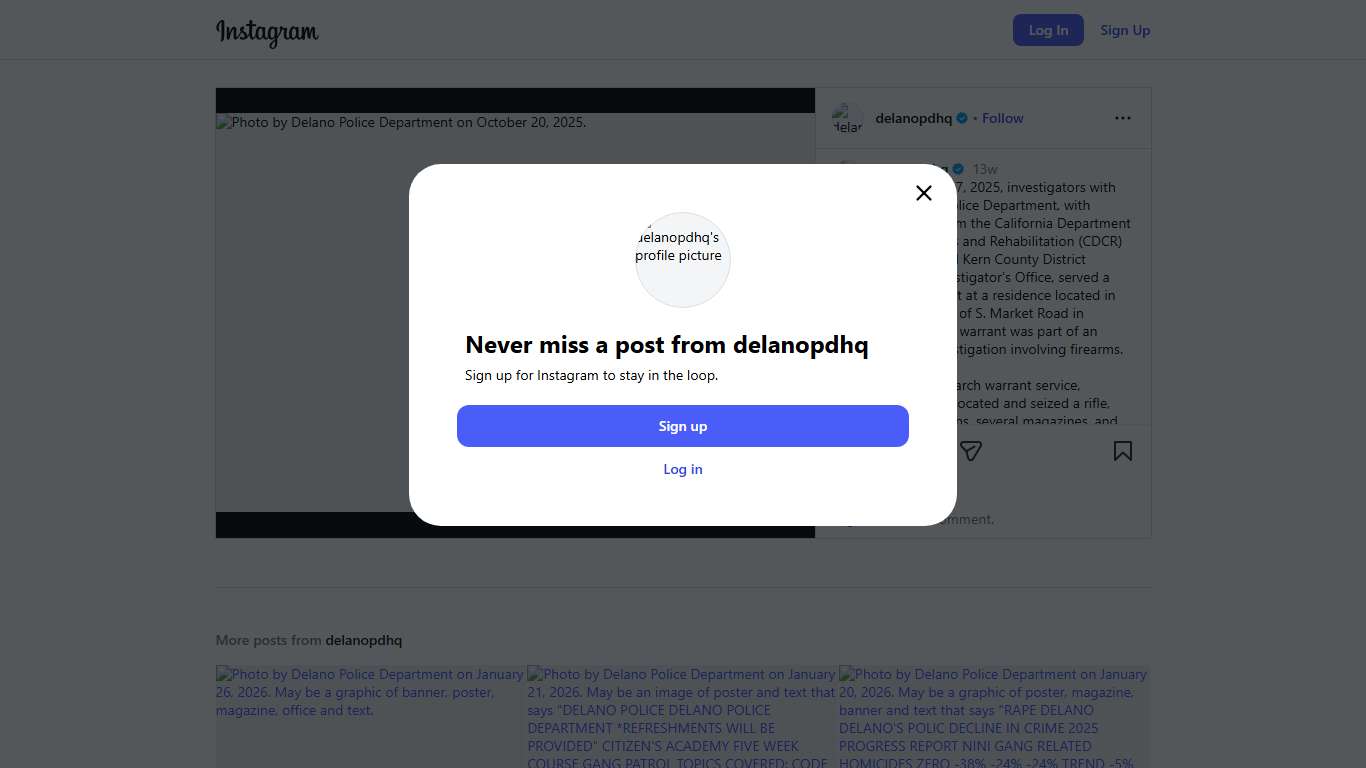
Task: Click the share post paper plane icon
Action: point(971,451)
